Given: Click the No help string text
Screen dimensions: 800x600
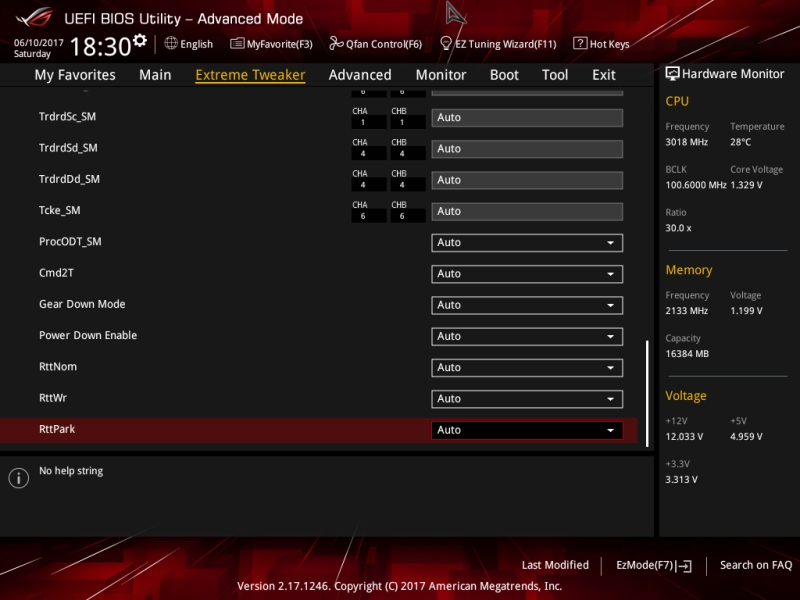Looking at the screenshot, I should [x=71, y=471].
